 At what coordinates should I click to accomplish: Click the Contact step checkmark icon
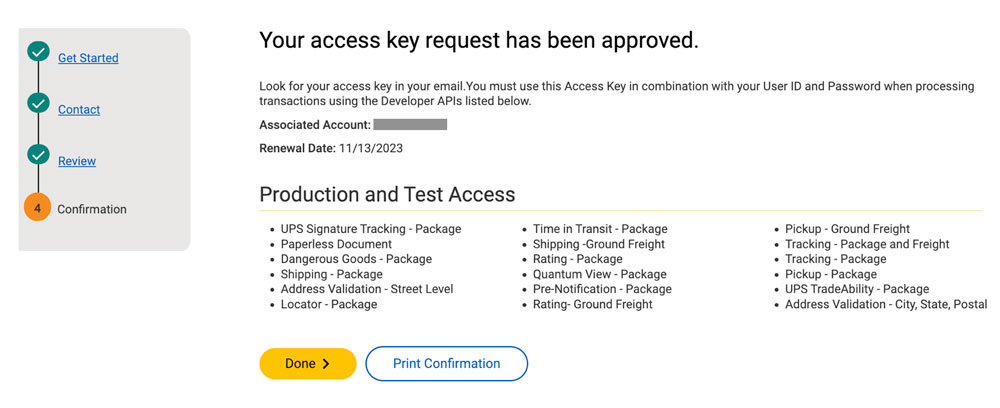[38, 103]
